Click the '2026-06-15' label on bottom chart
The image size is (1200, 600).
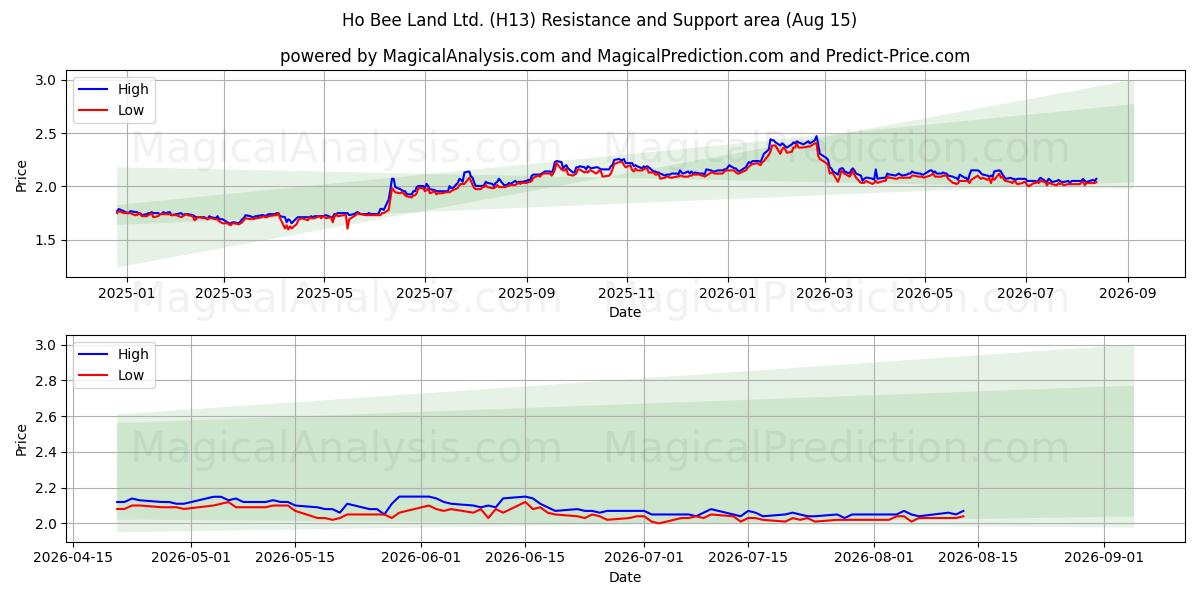[524, 558]
